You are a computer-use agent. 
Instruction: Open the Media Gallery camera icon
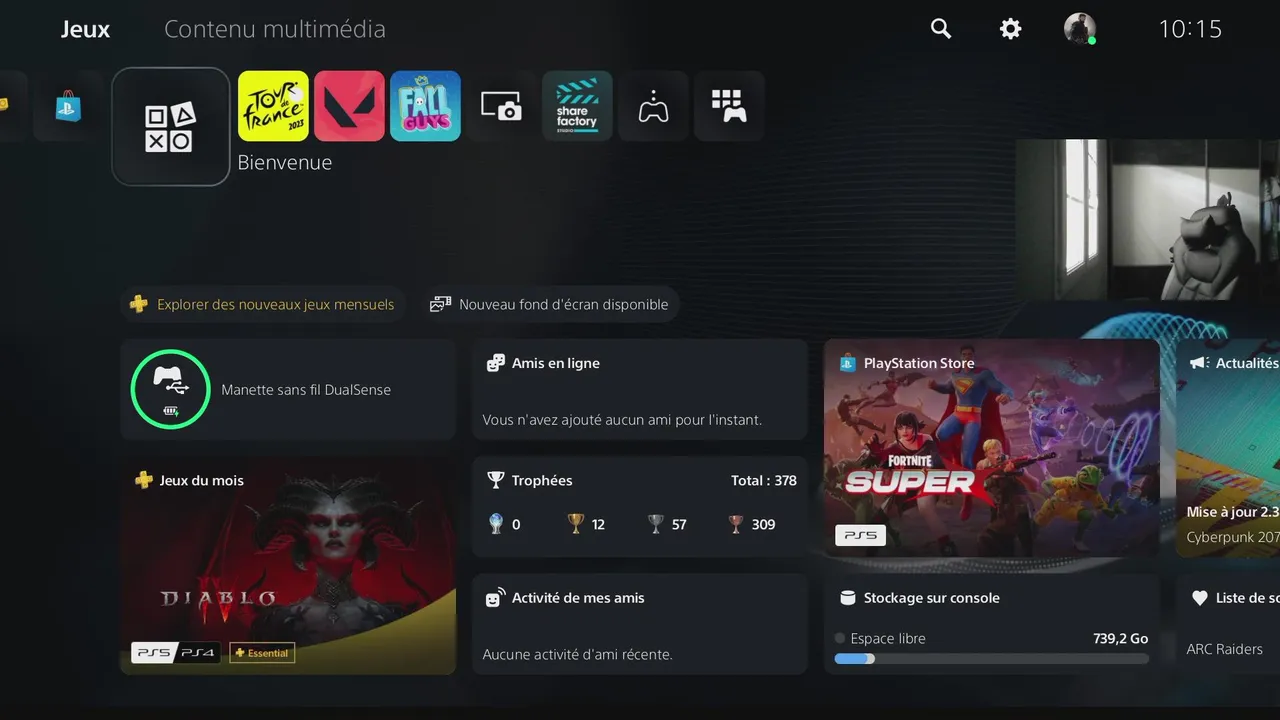point(501,105)
